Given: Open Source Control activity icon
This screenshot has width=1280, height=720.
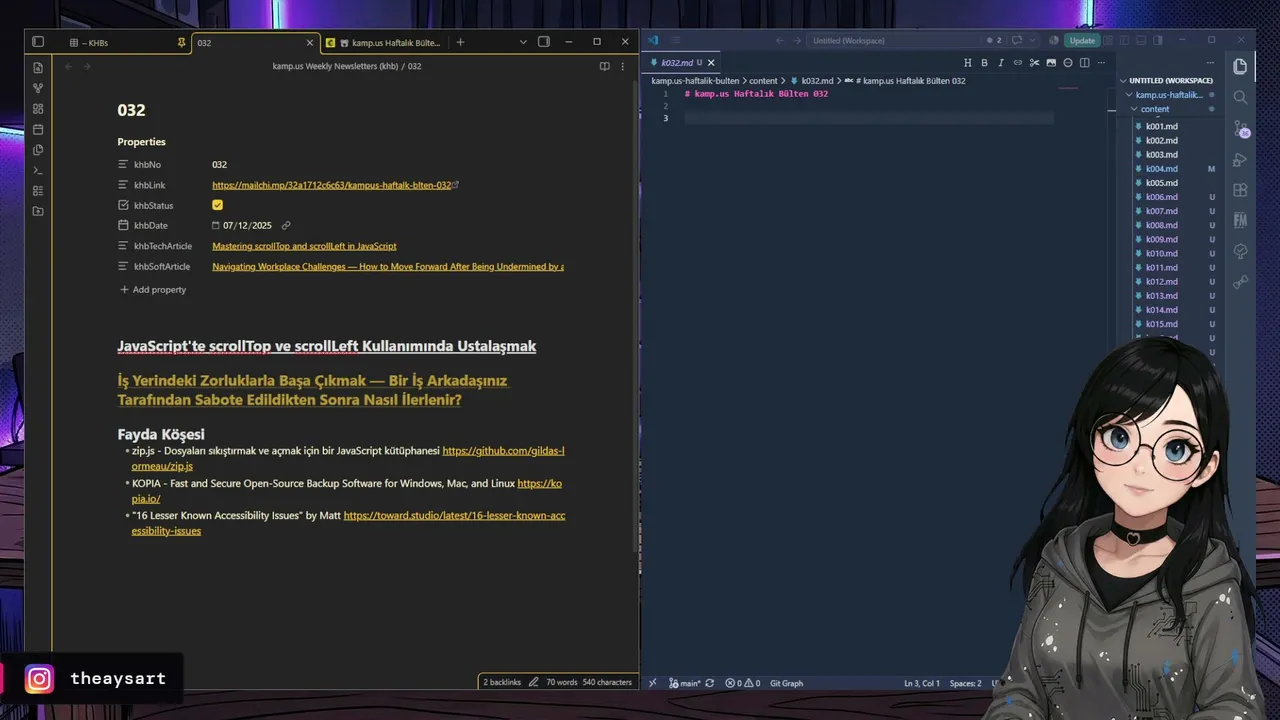Looking at the screenshot, I should click(x=1241, y=129).
